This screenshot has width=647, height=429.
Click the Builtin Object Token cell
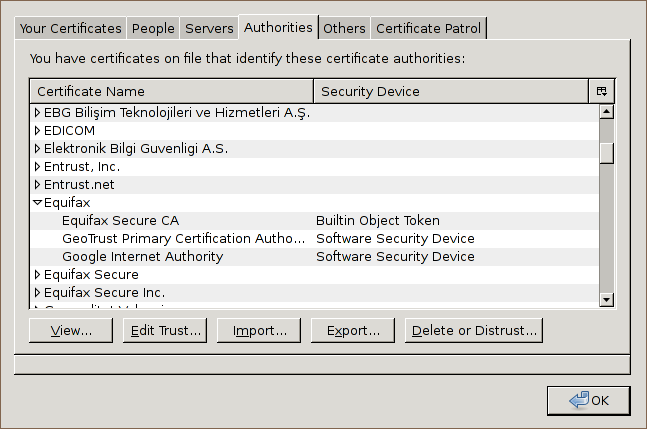[x=378, y=221]
